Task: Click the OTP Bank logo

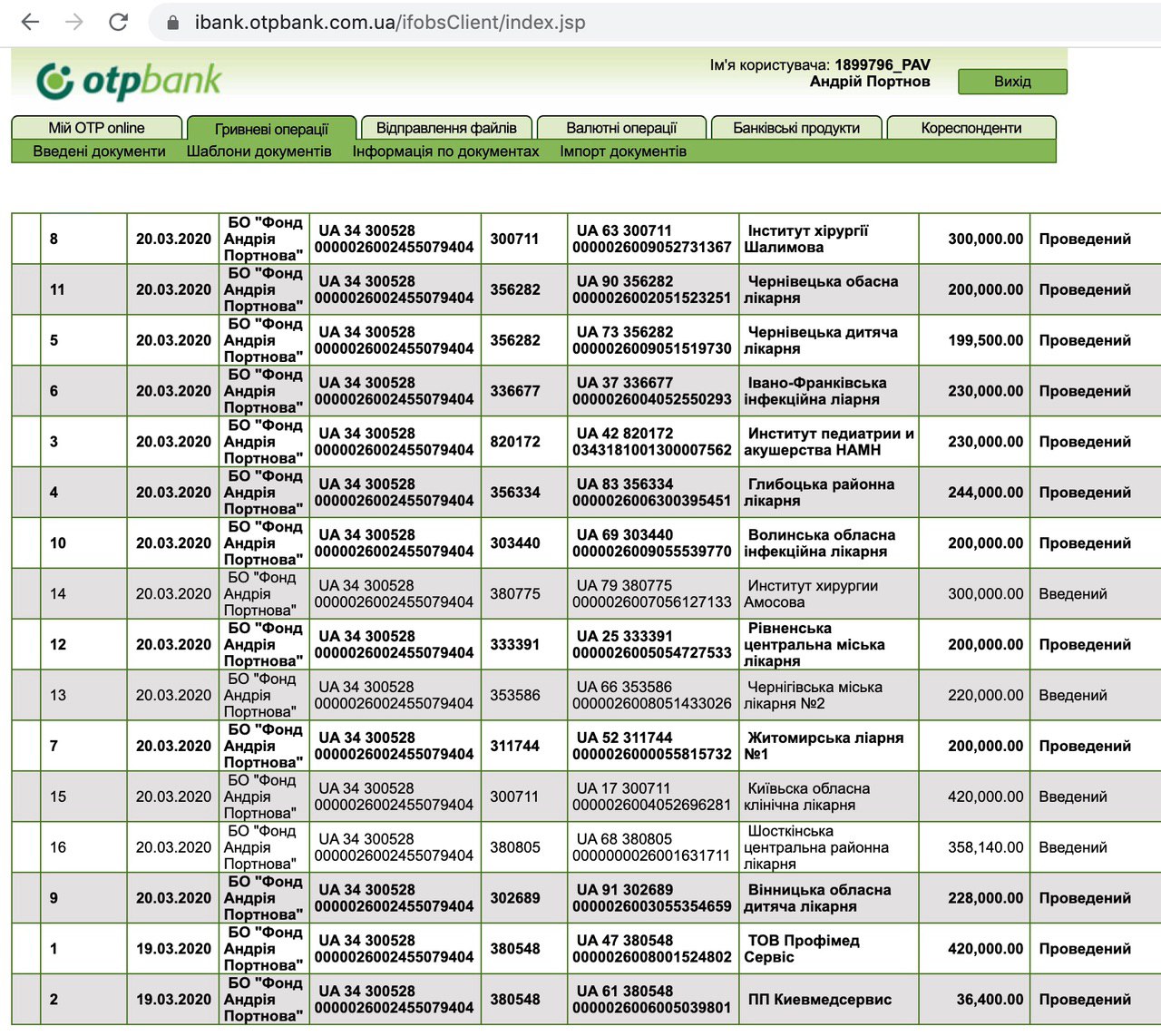Action: pos(129,81)
